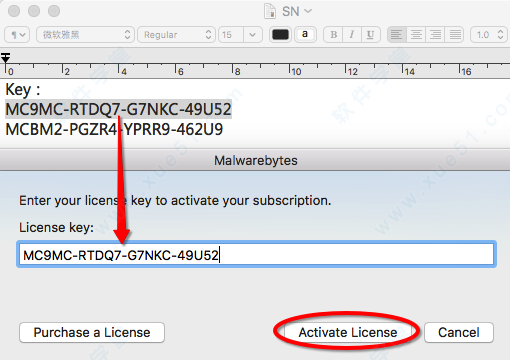Viewport: 510px width, 360px height.
Task: Open the Regular typeface dropdown
Action: (177, 35)
